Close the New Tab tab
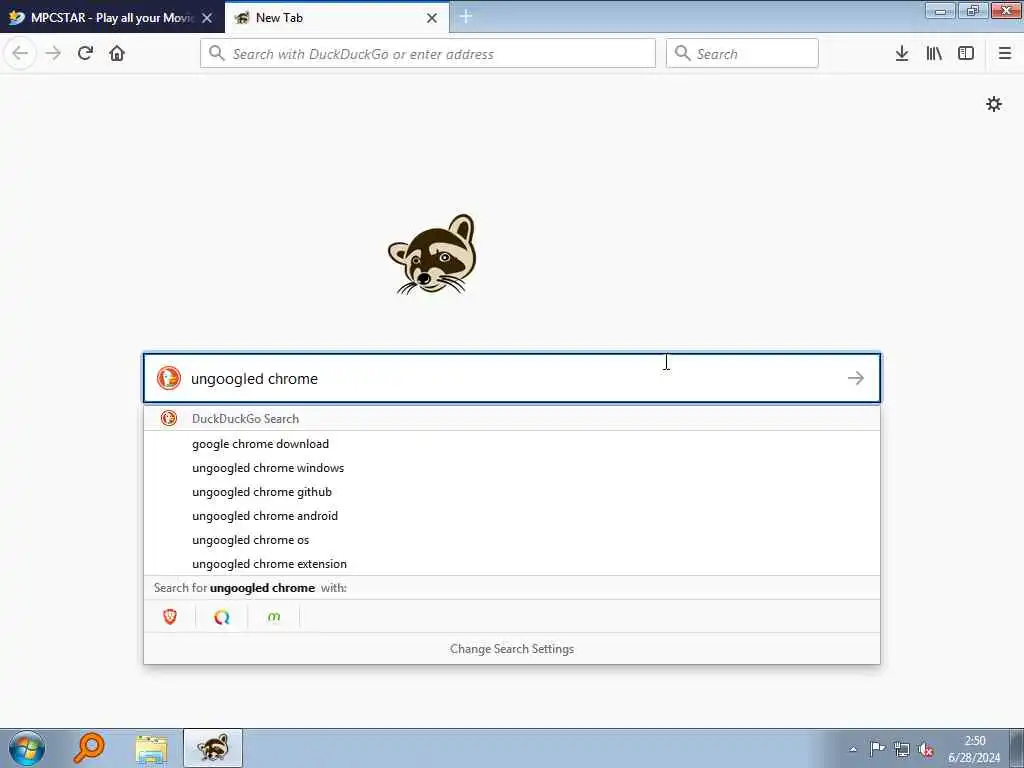The height and width of the screenshot is (768, 1024). coord(432,18)
